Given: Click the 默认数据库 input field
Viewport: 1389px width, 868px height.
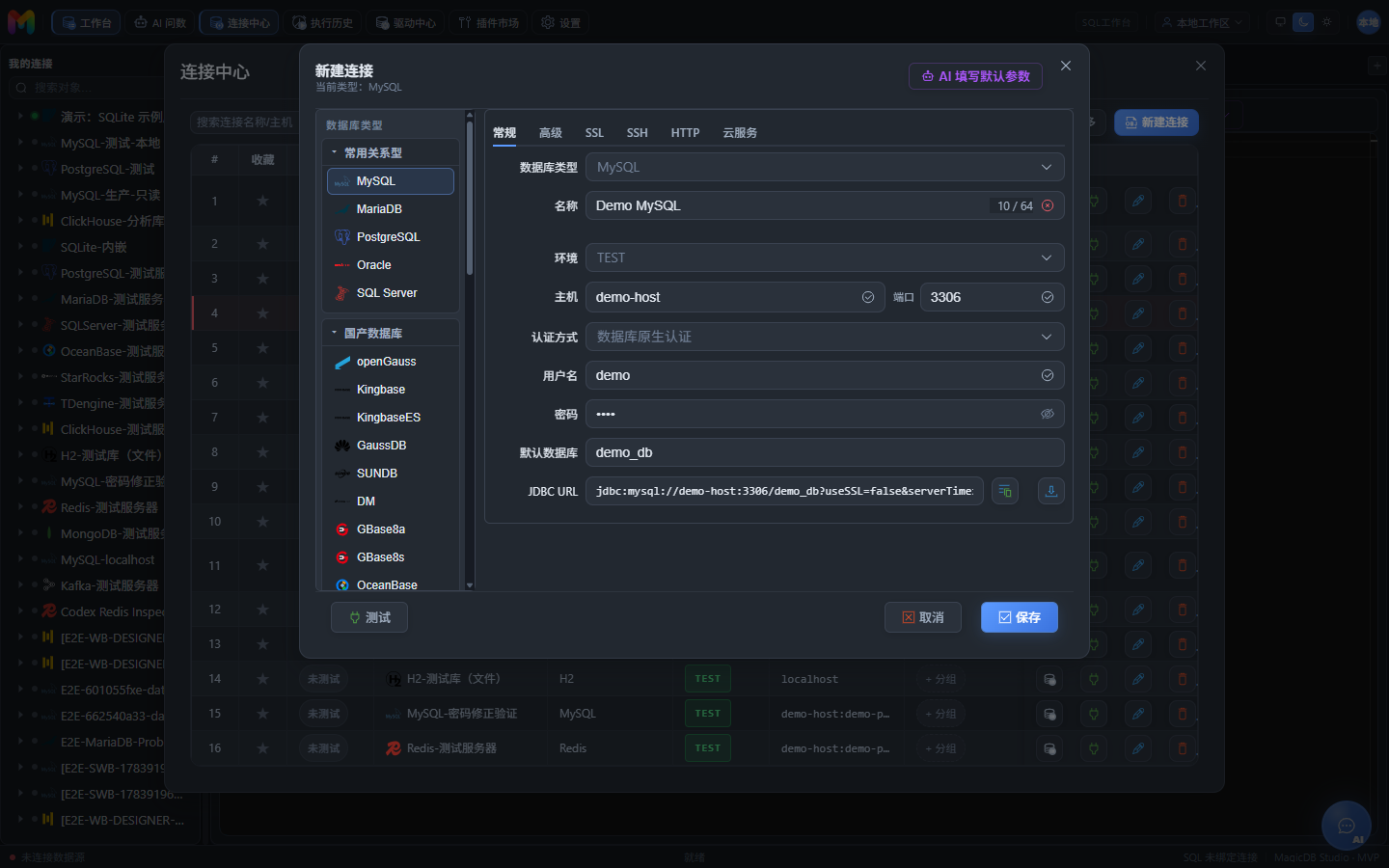Looking at the screenshot, I should [x=825, y=452].
